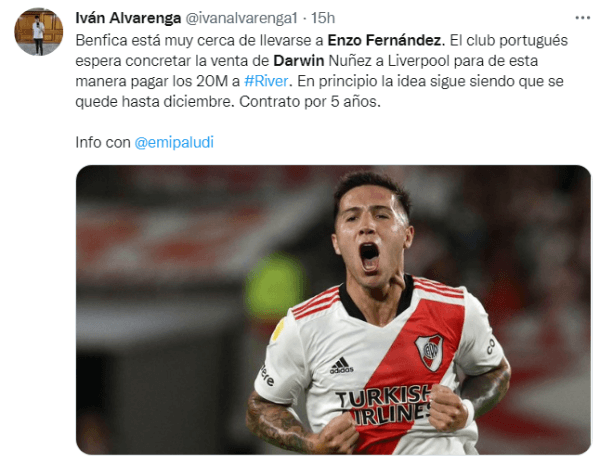Screen dimensions: 600x464
Task: Open the Iván Alvarenga display name
Action: (x=128, y=18)
